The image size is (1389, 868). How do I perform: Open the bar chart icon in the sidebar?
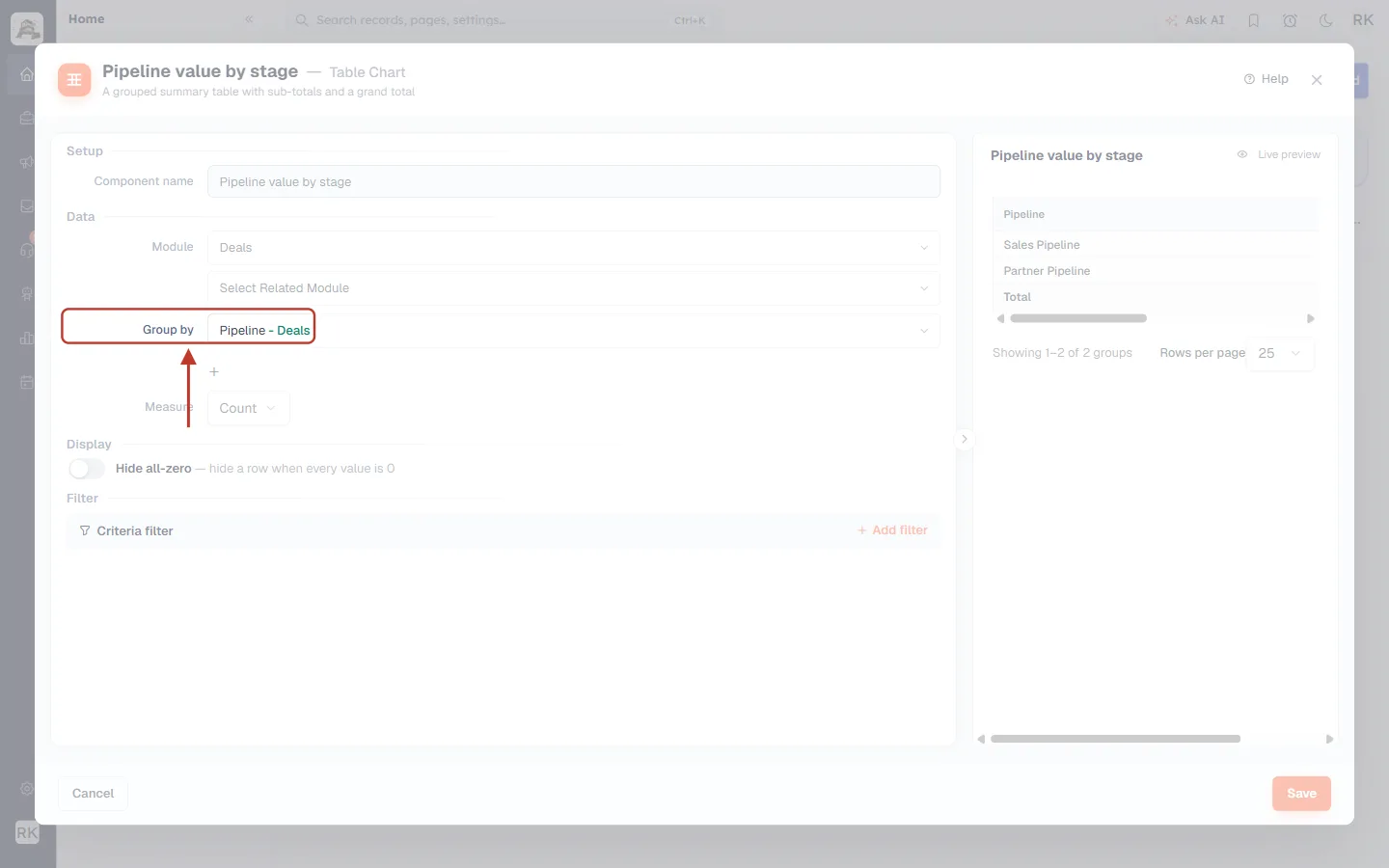tap(27, 338)
